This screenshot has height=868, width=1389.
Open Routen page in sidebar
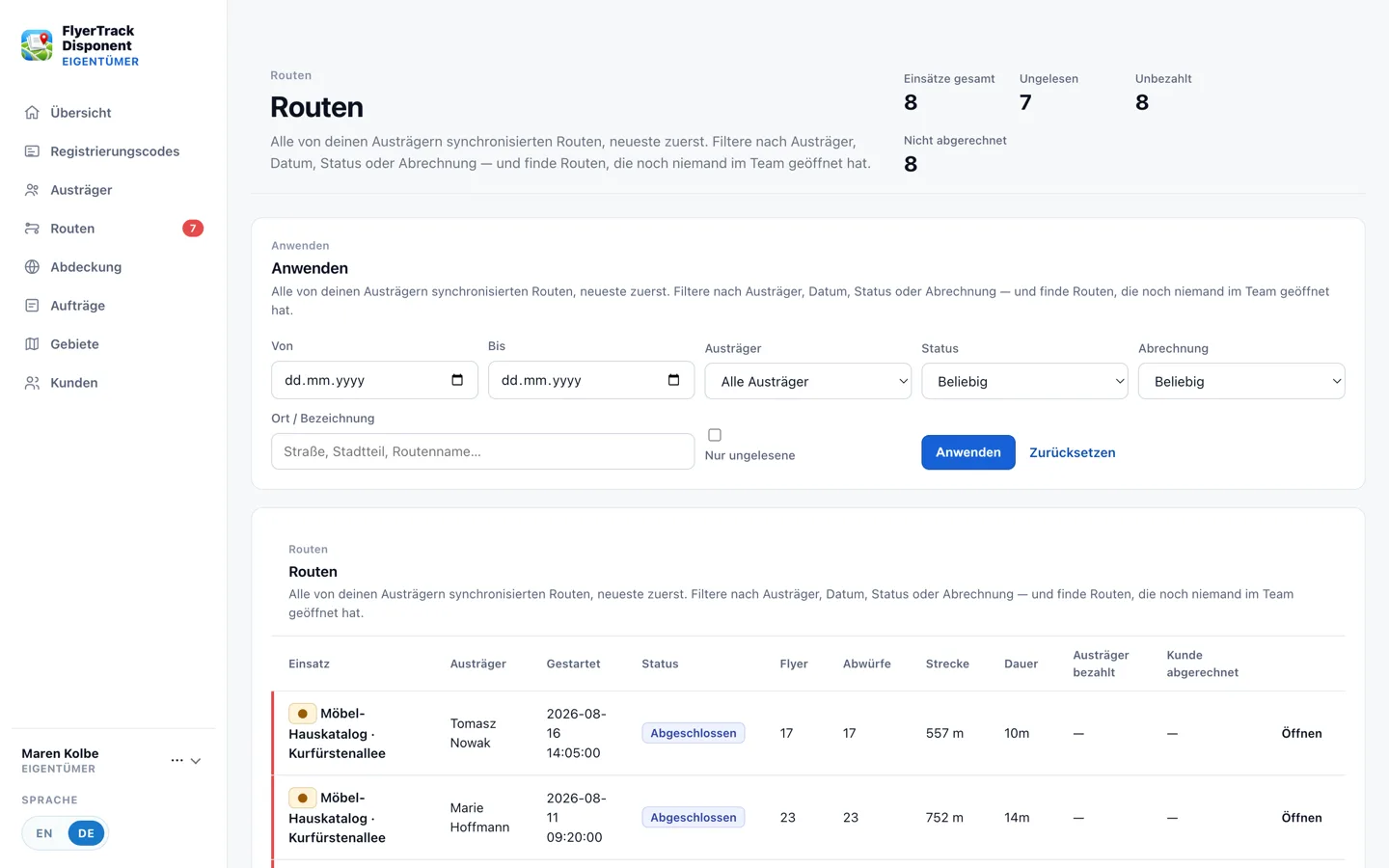pos(114,229)
